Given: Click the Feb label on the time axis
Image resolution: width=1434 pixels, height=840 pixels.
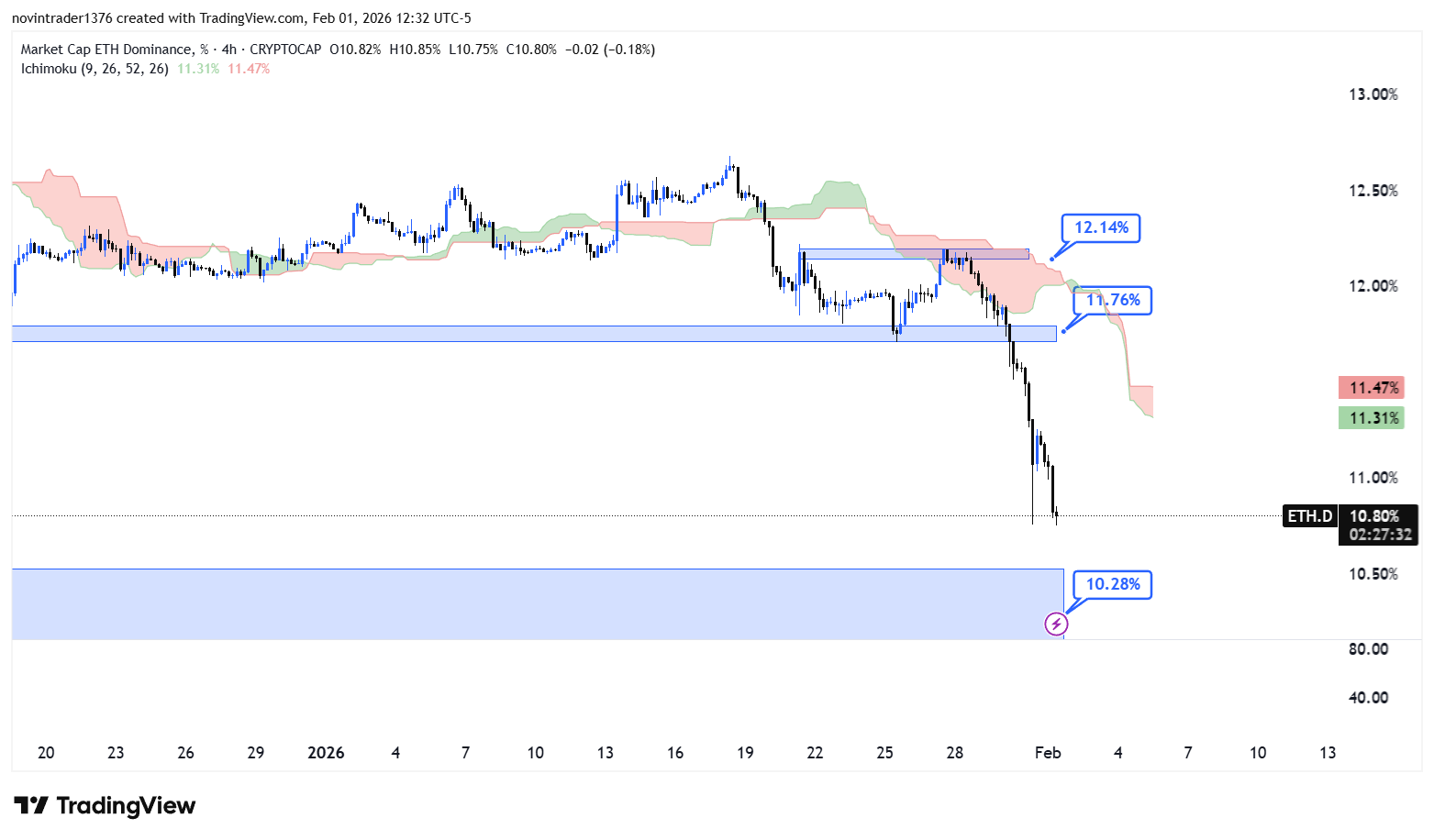Looking at the screenshot, I should coord(1047,753).
